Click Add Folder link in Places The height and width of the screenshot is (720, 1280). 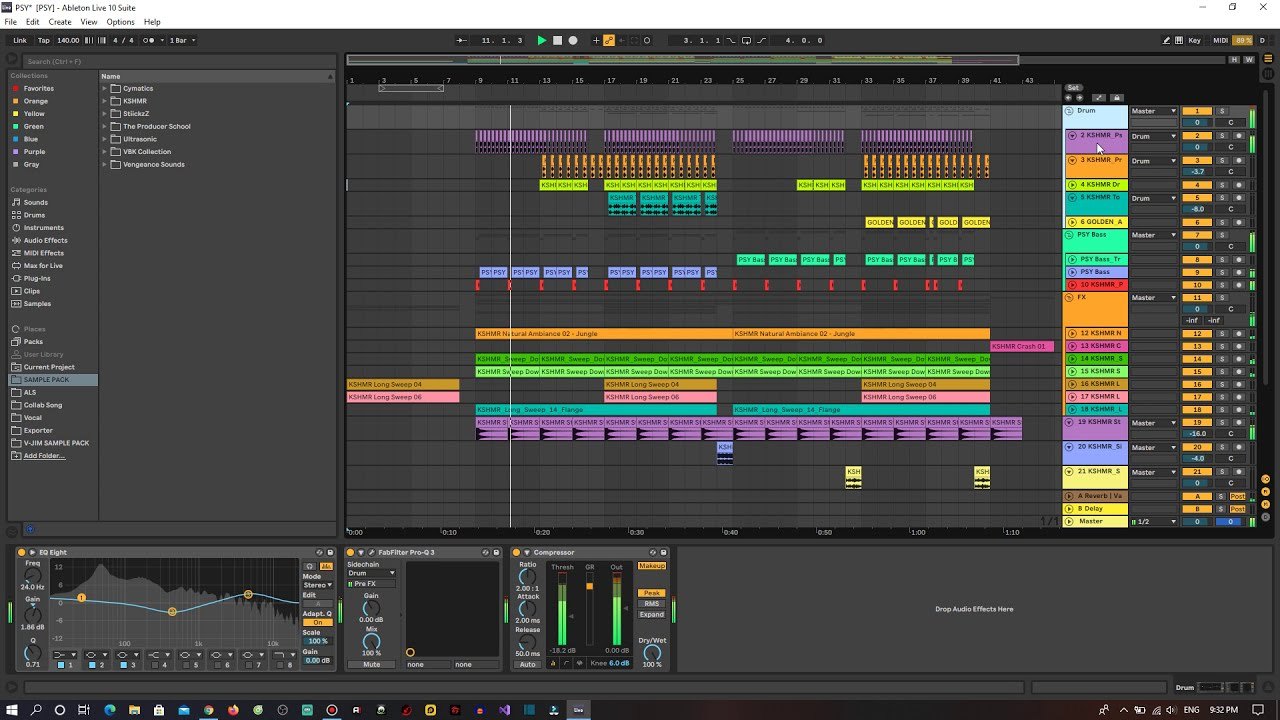coord(44,456)
